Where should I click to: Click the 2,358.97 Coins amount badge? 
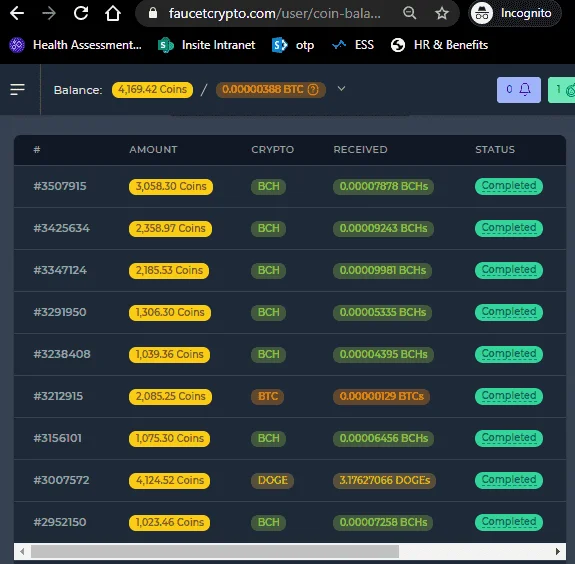tap(171, 228)
